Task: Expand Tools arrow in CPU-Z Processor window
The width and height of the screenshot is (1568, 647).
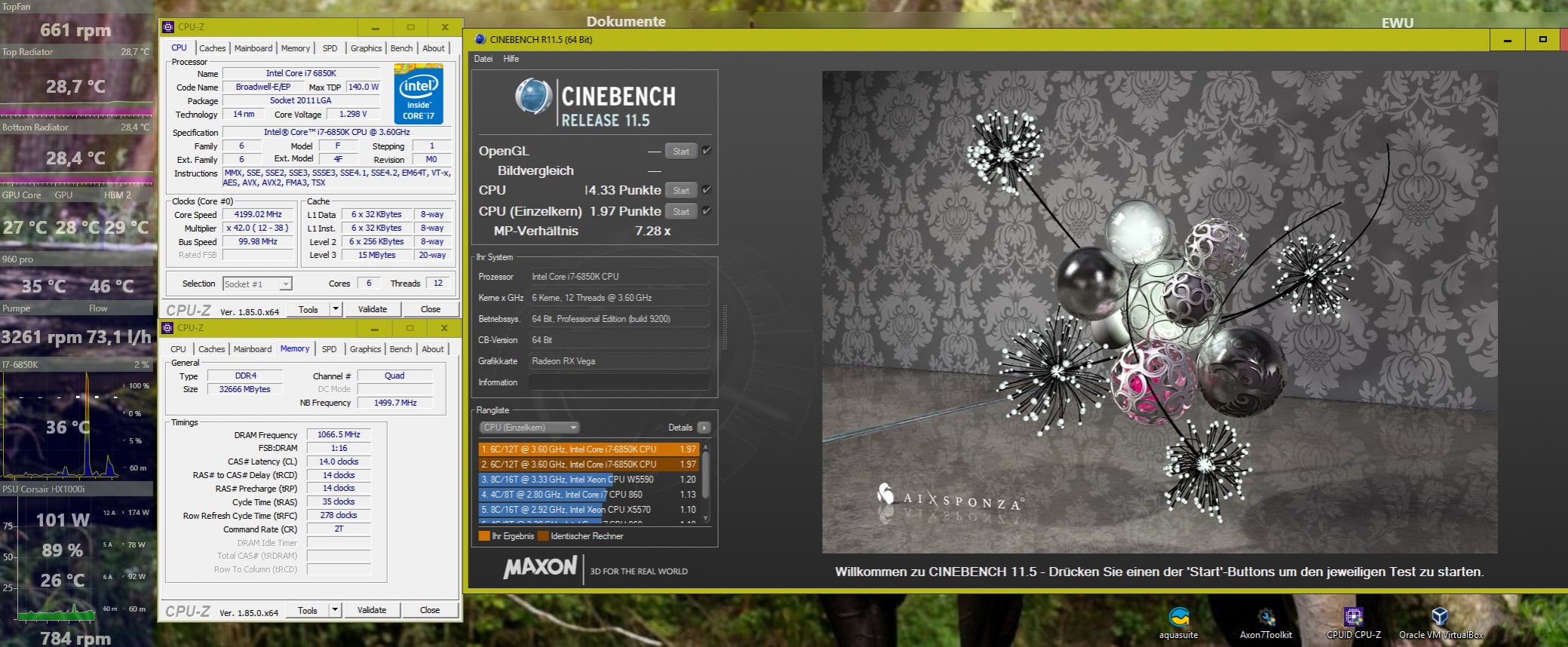Action: 336,309
